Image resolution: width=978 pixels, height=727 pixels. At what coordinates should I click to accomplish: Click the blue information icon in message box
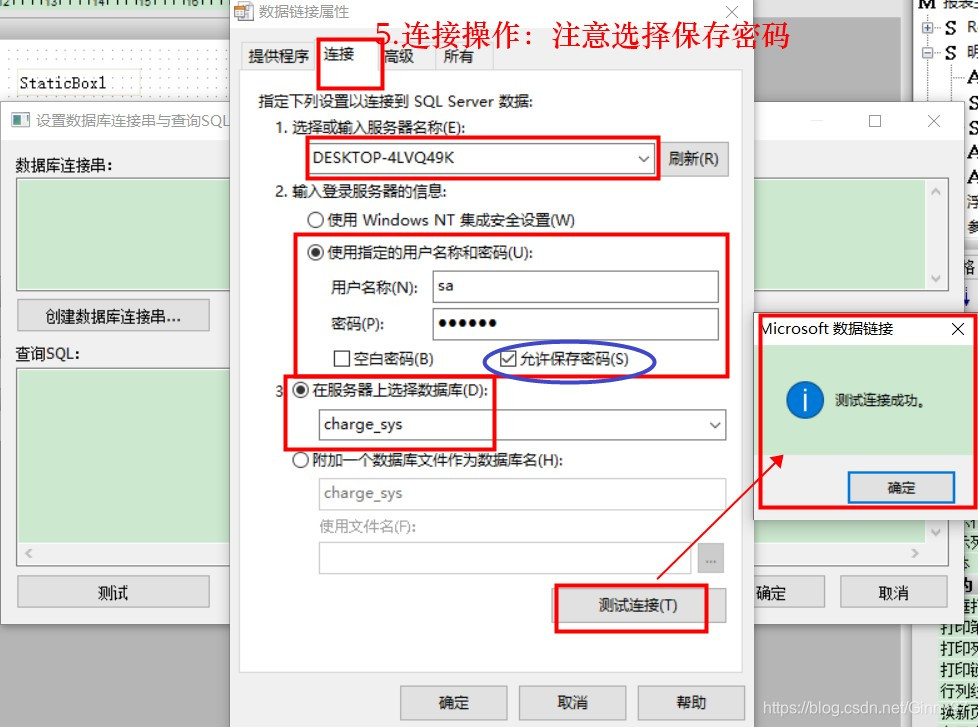click(805, 400)
